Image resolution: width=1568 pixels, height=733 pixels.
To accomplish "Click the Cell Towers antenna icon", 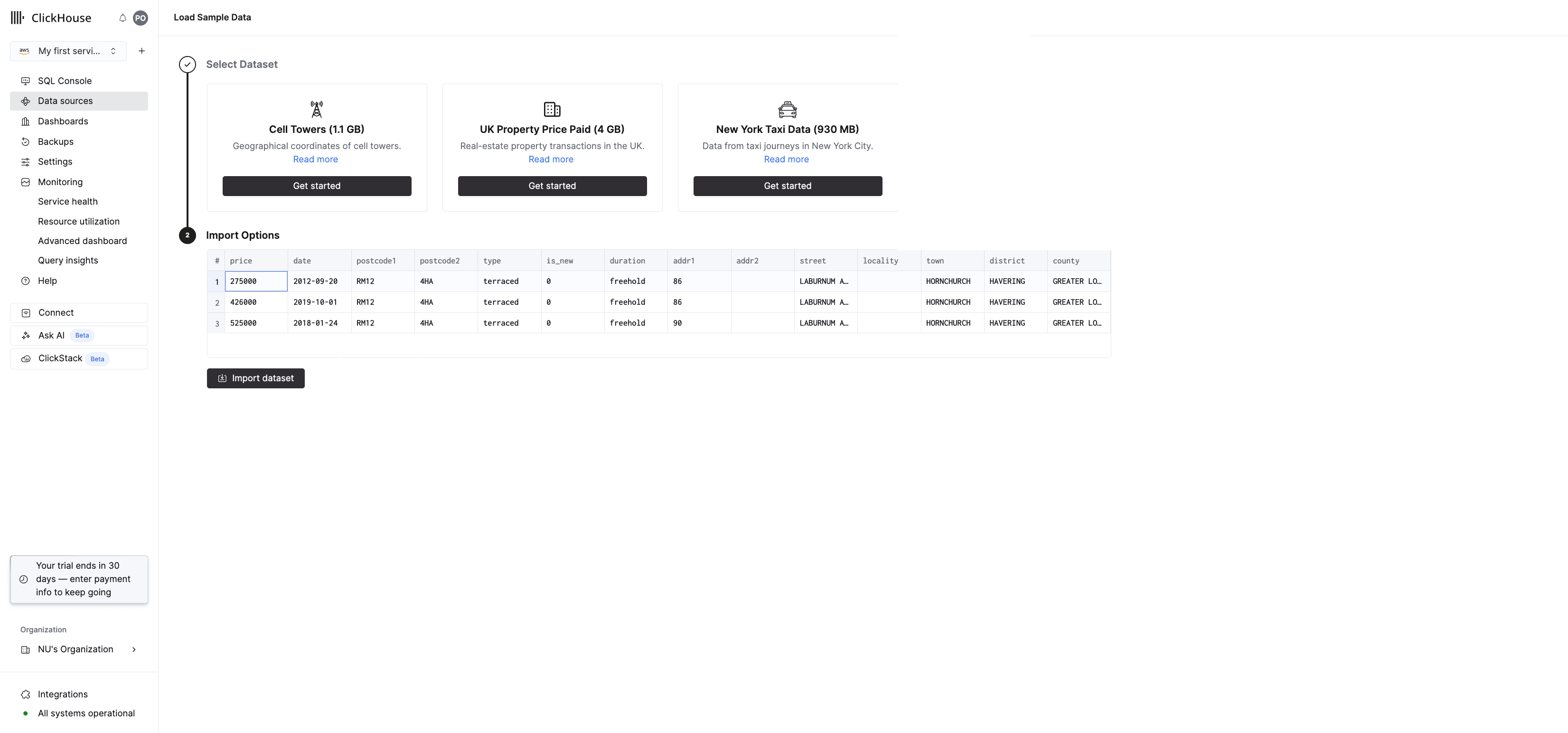I will point(317,109).
